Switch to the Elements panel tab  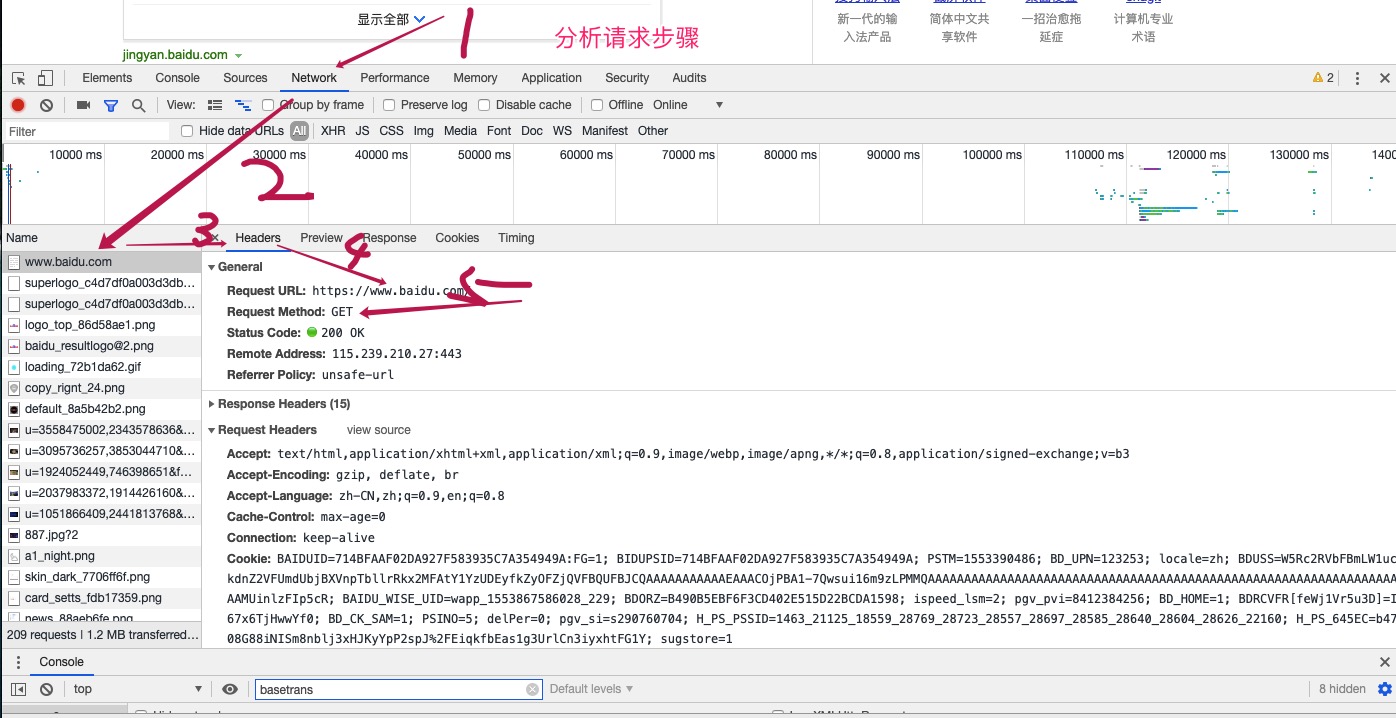tap(107, 78)
